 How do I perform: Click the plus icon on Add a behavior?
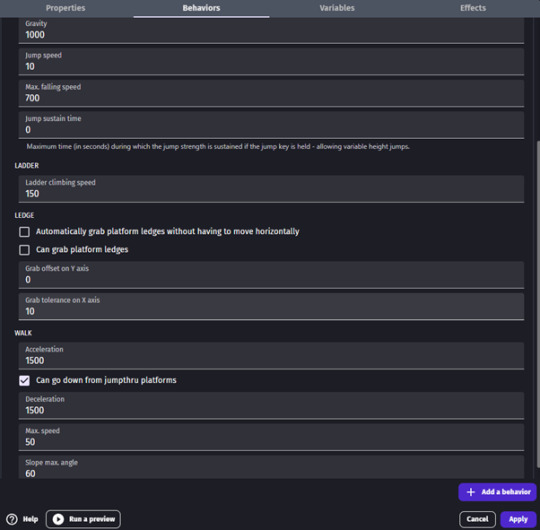click(x=471, y=492)
